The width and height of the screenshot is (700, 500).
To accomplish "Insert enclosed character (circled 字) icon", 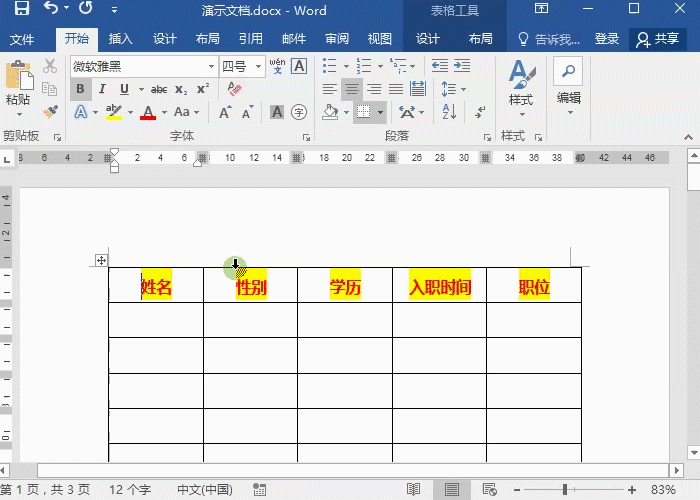I will pos(299,112).
